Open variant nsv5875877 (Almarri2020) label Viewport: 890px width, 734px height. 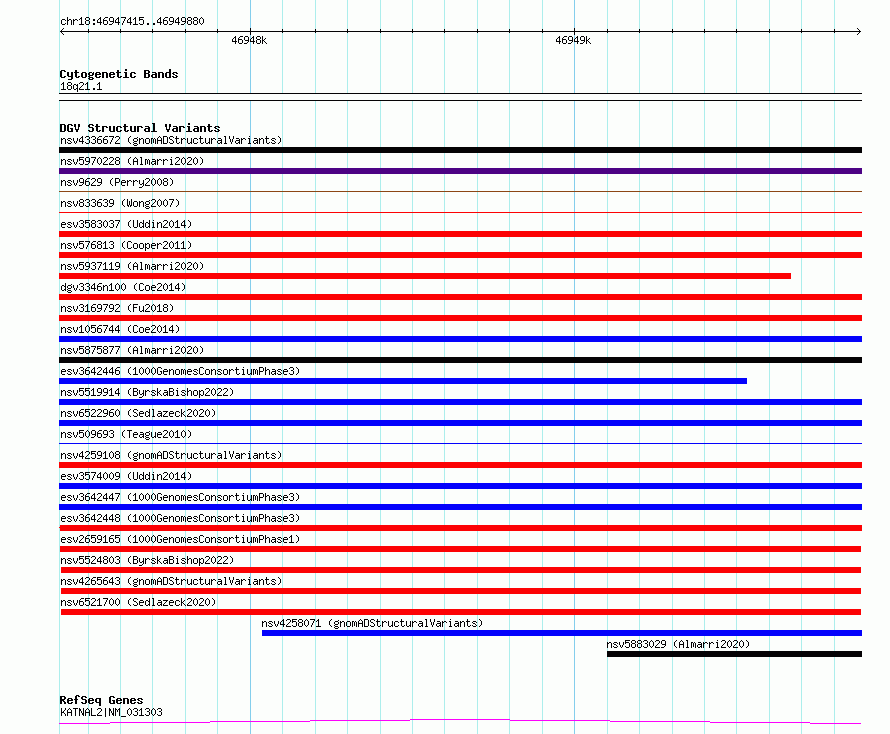(132, 350)
